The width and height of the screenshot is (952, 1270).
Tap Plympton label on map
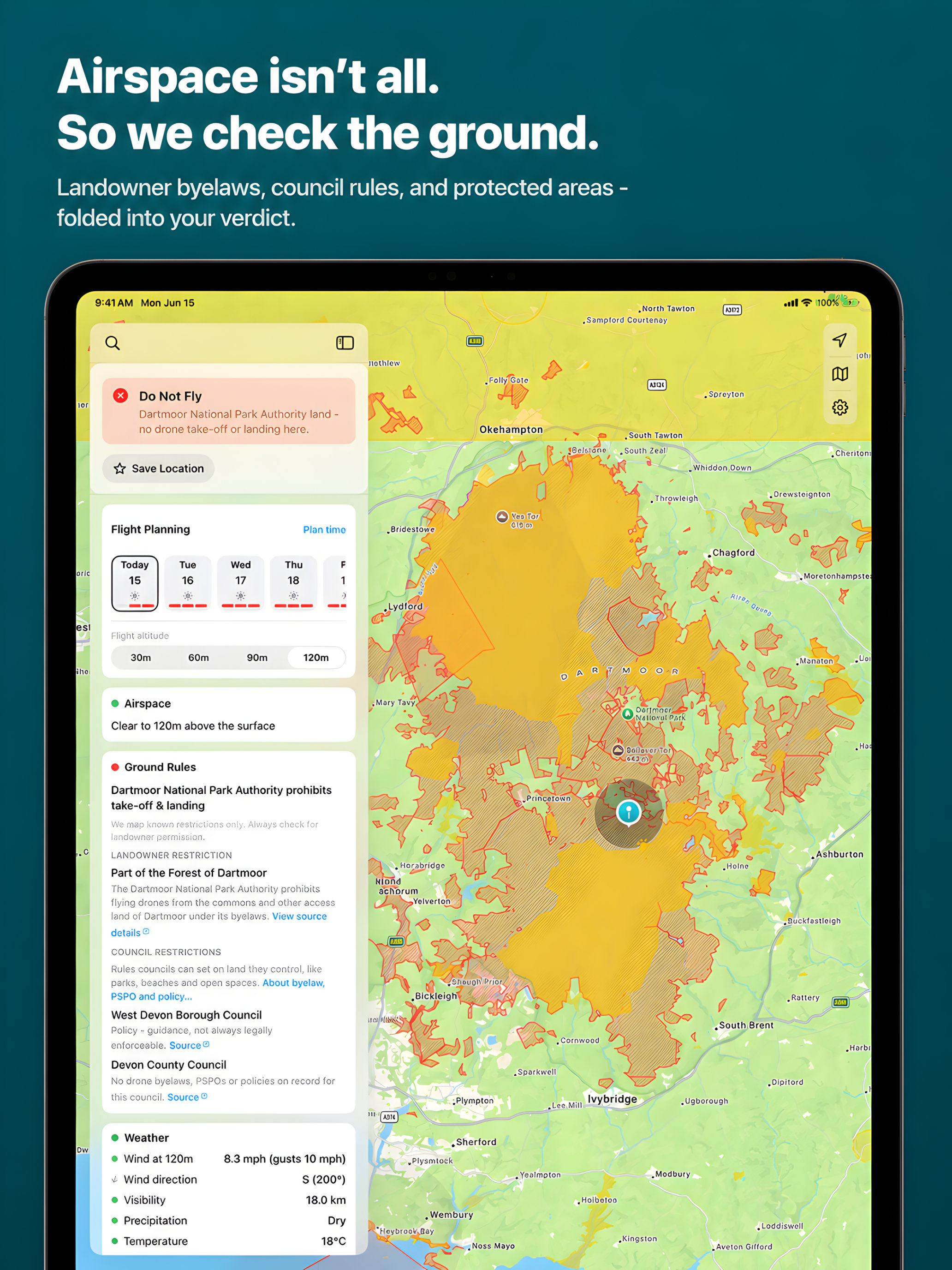(x=475, y=1101)
